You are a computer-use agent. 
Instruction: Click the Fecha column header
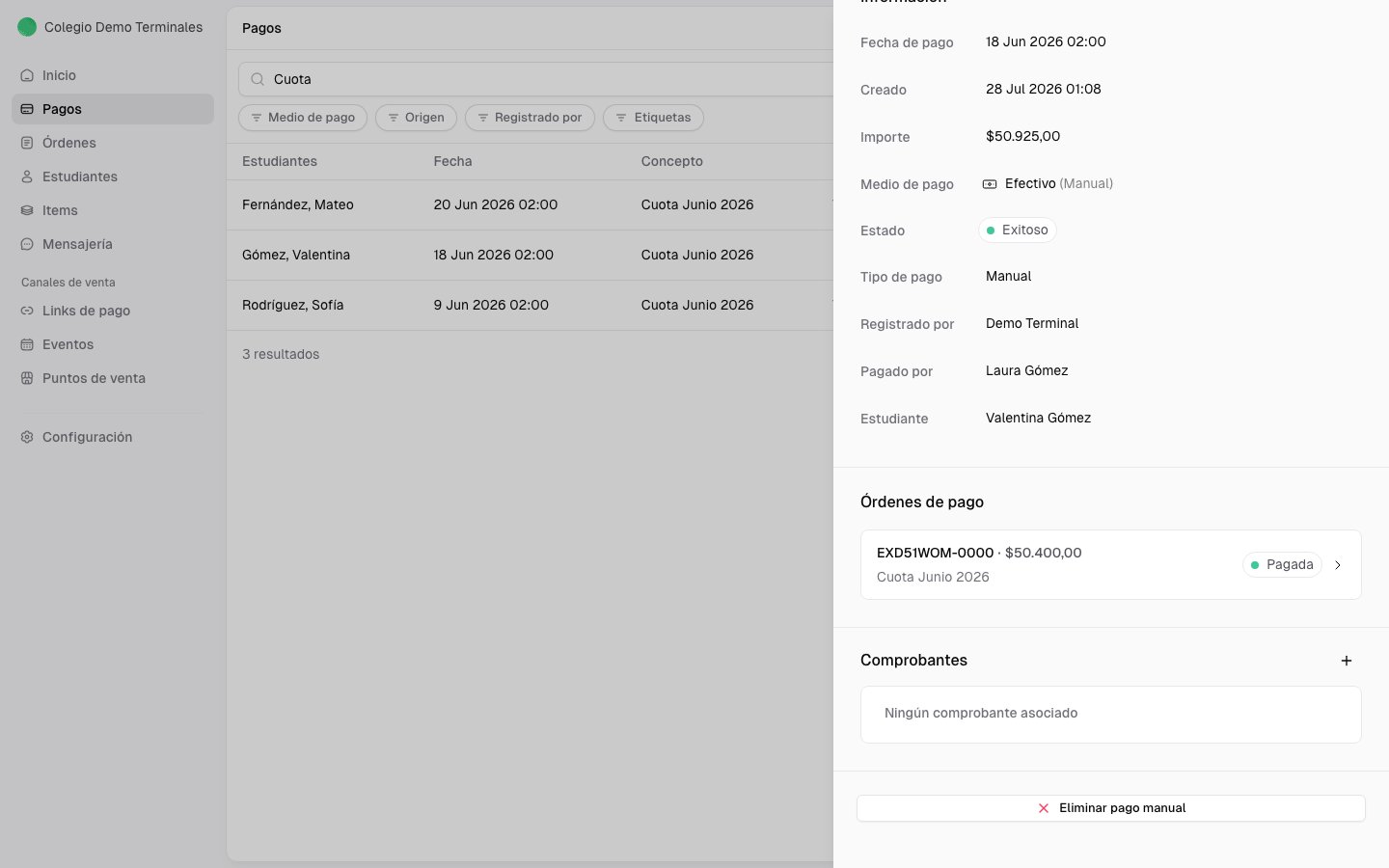(x=452, y=161)
